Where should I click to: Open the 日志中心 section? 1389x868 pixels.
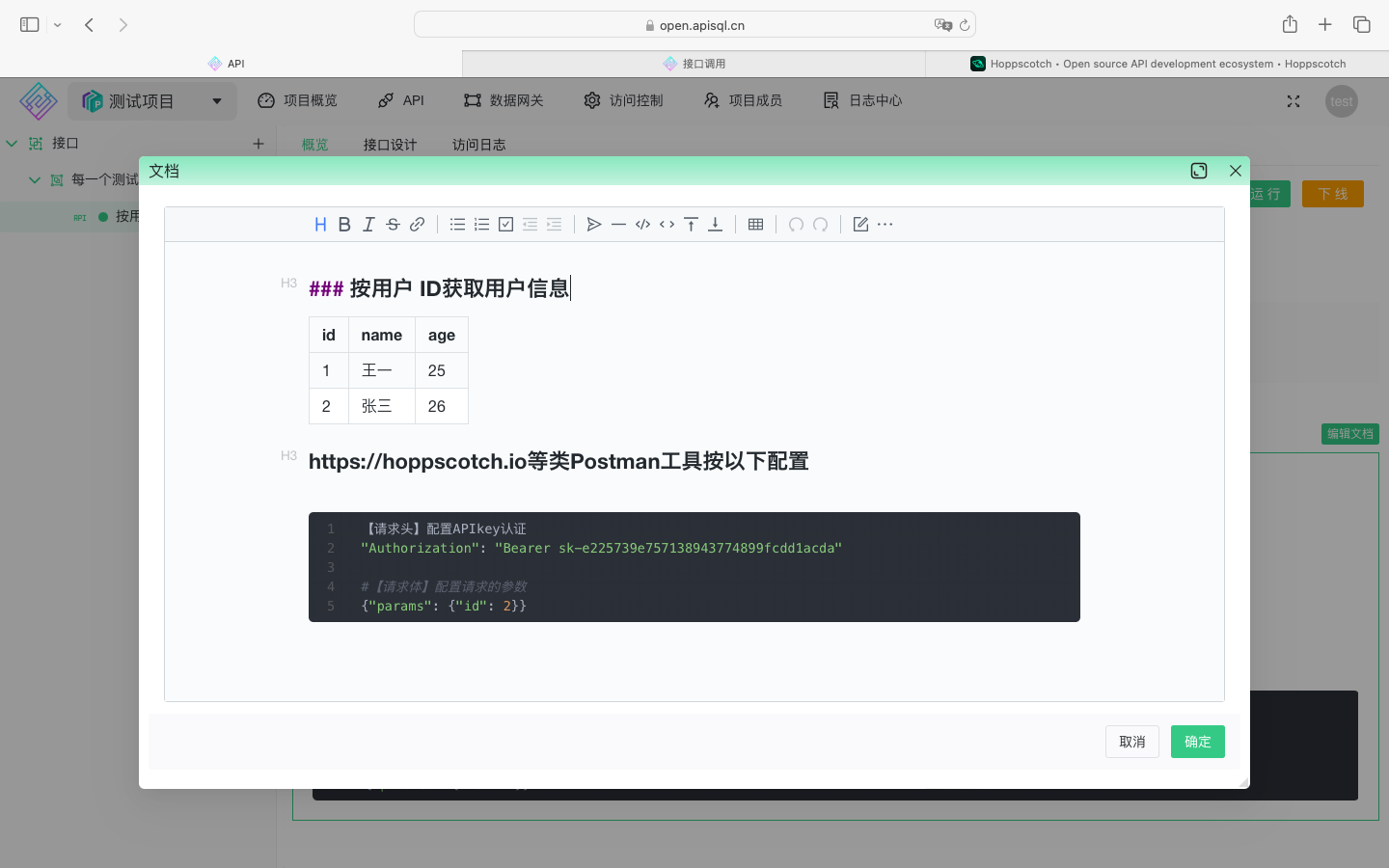pos(861,99)
